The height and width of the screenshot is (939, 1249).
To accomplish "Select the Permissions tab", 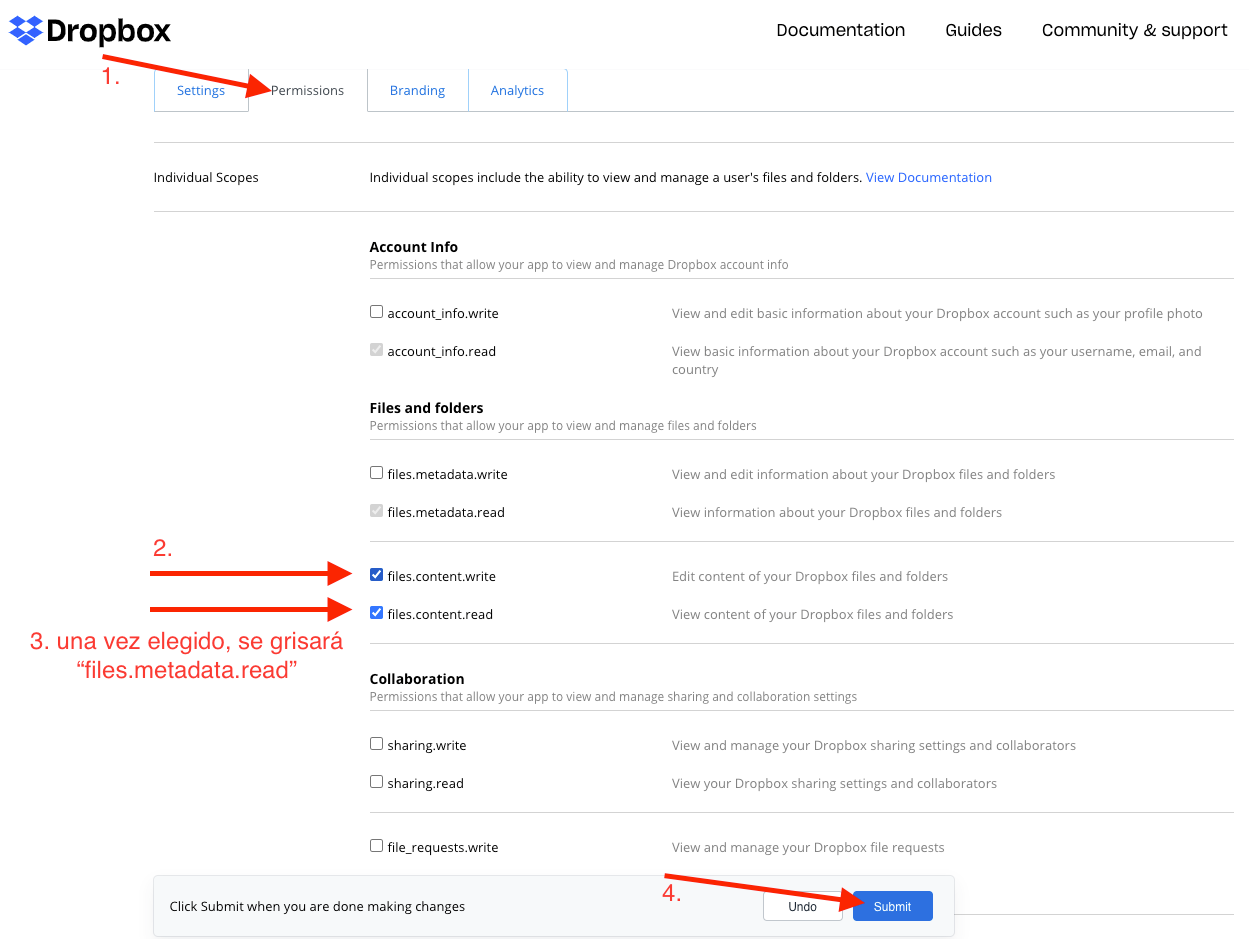I will click(x=308, y=90).
